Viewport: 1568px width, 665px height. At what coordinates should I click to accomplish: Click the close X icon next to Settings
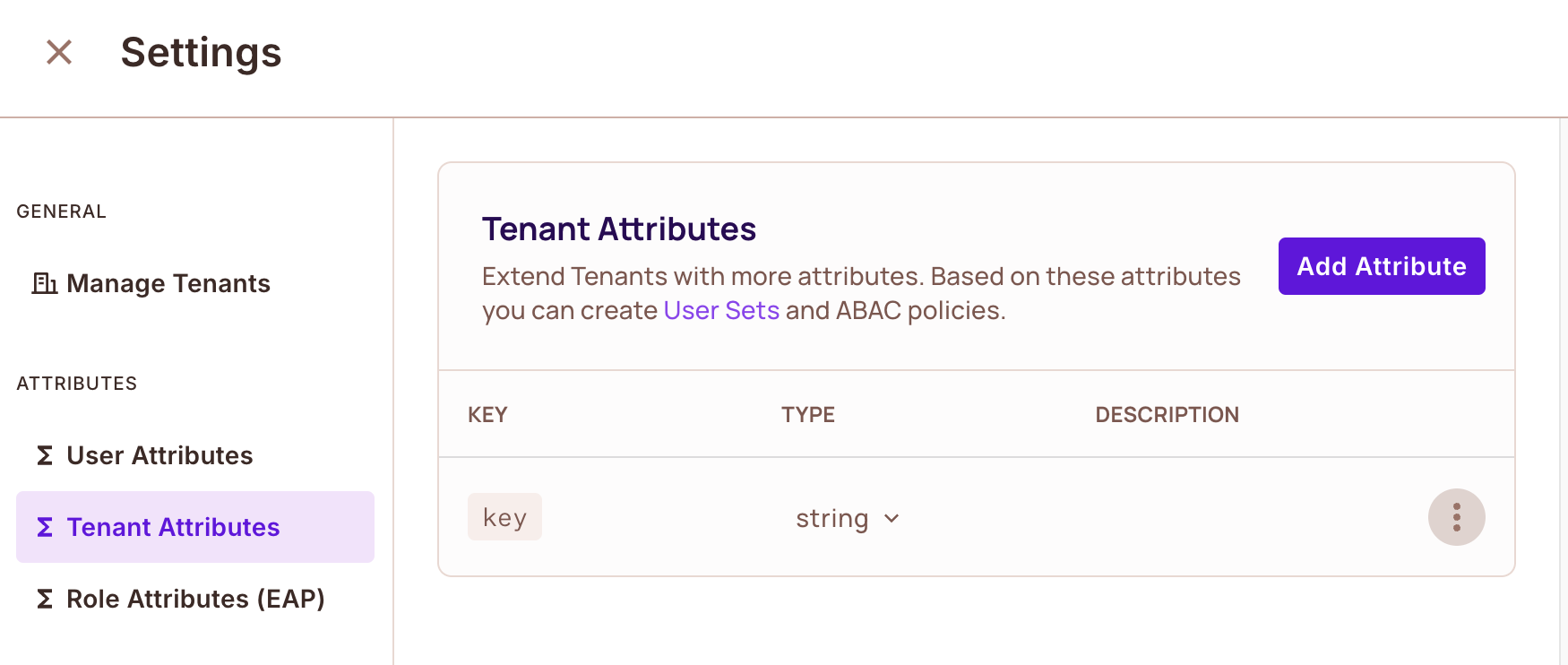[58, 52]
